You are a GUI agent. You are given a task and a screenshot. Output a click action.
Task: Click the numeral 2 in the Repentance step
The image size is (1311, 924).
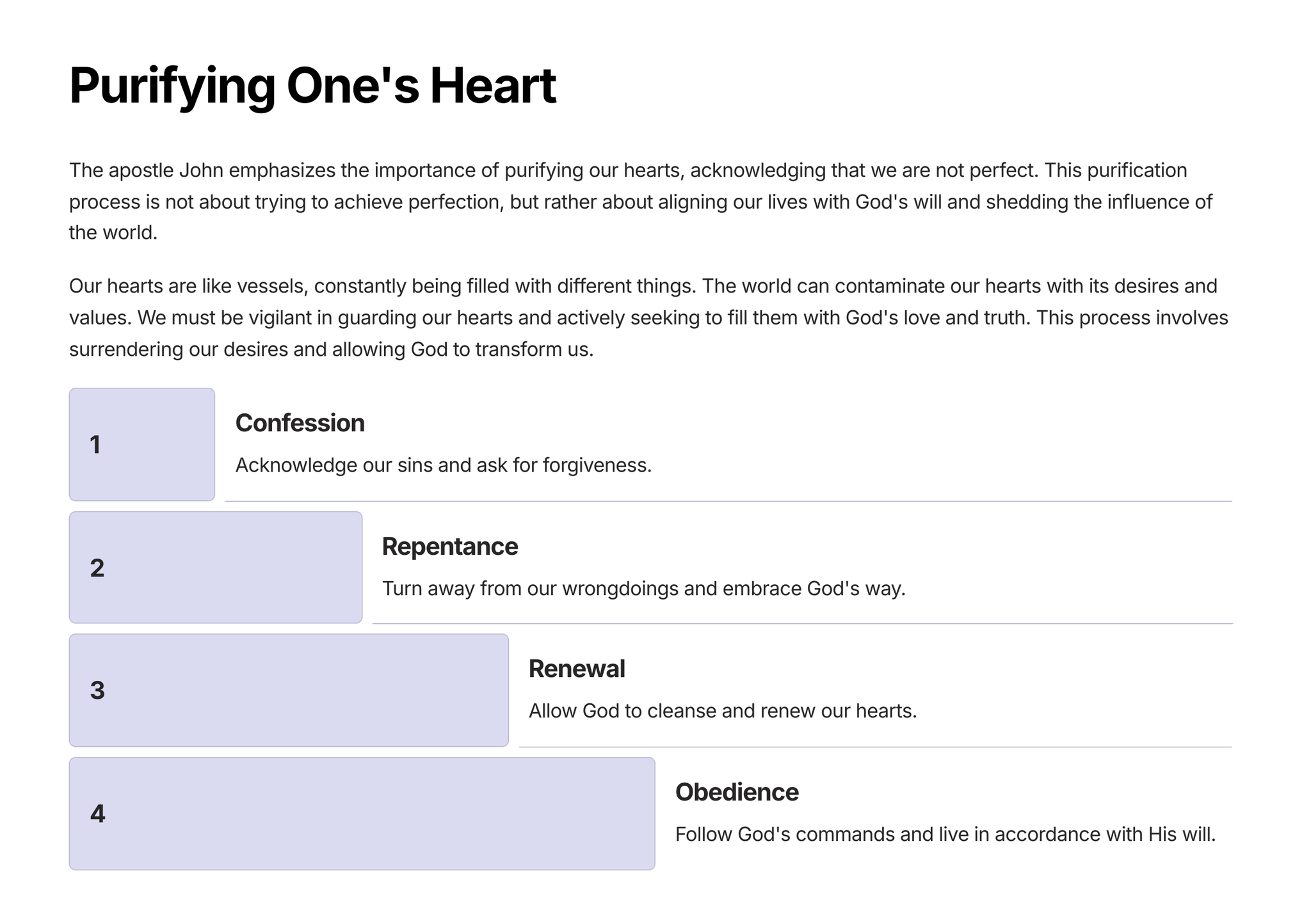(97, 568)
